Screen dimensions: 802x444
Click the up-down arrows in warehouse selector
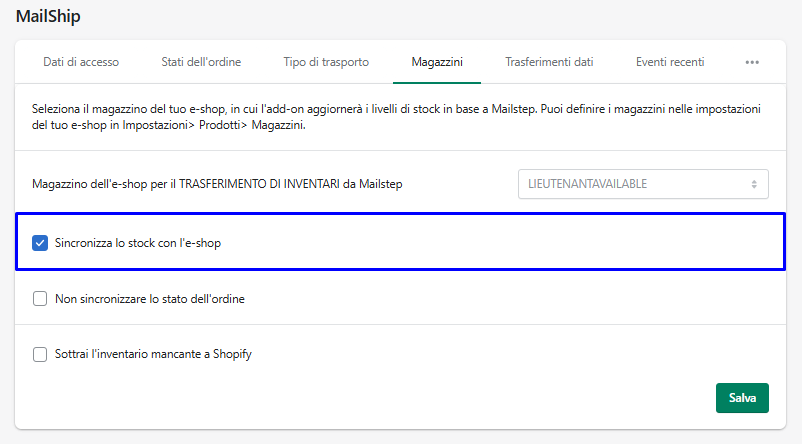pyautogui.click(x=754, y=184)
